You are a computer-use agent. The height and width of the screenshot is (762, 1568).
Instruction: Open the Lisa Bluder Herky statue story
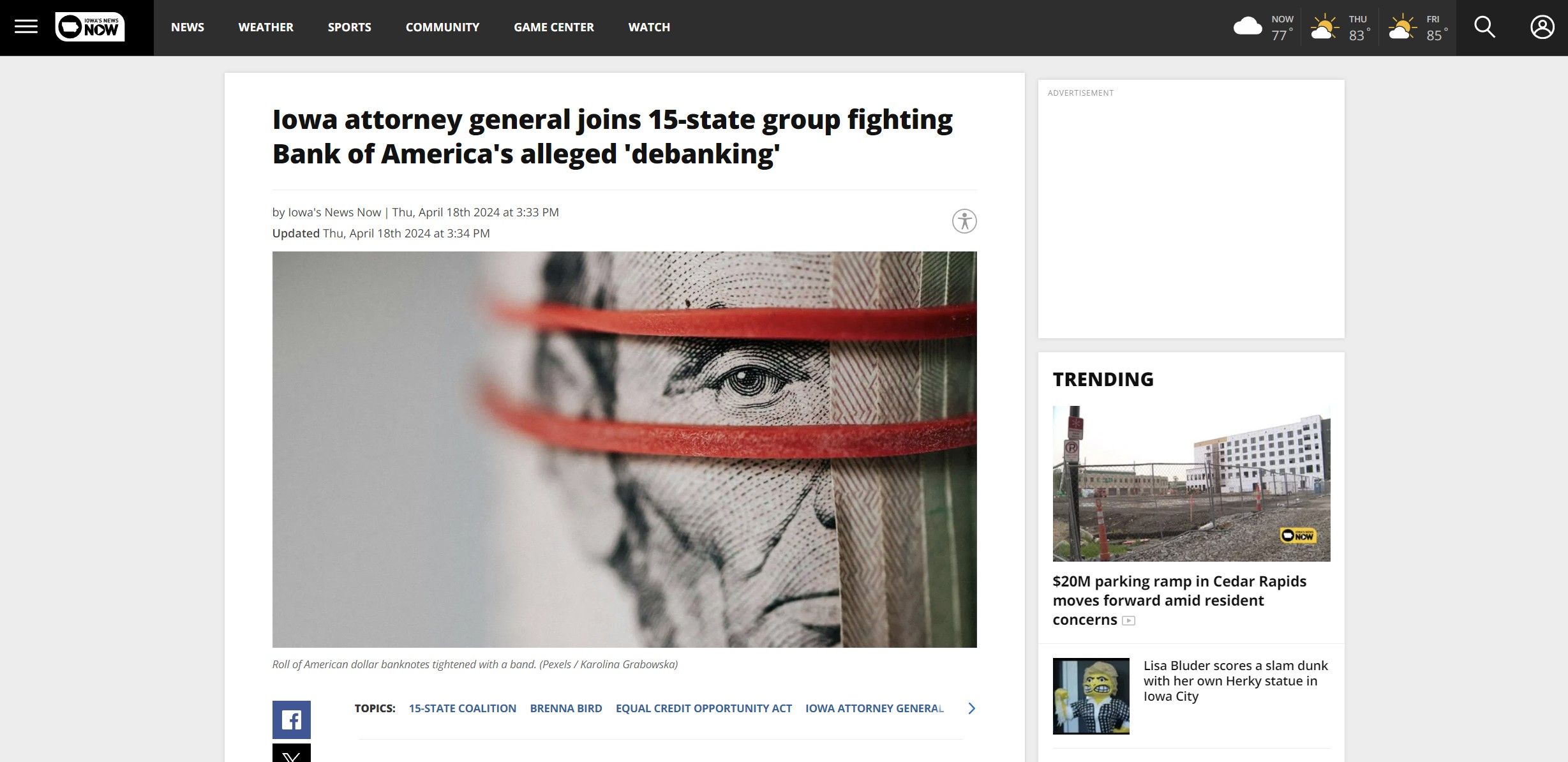tap(1236, 681)
